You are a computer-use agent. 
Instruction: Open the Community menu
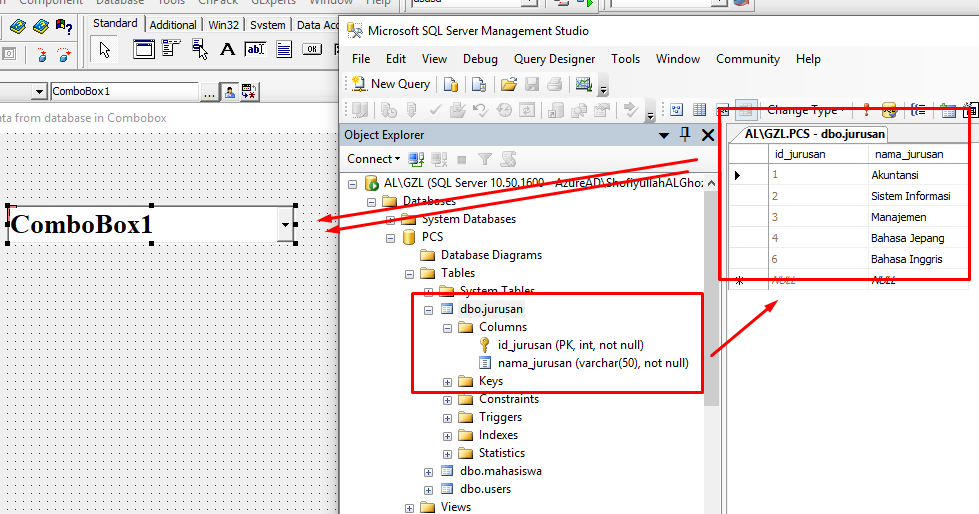coord(748,59)
